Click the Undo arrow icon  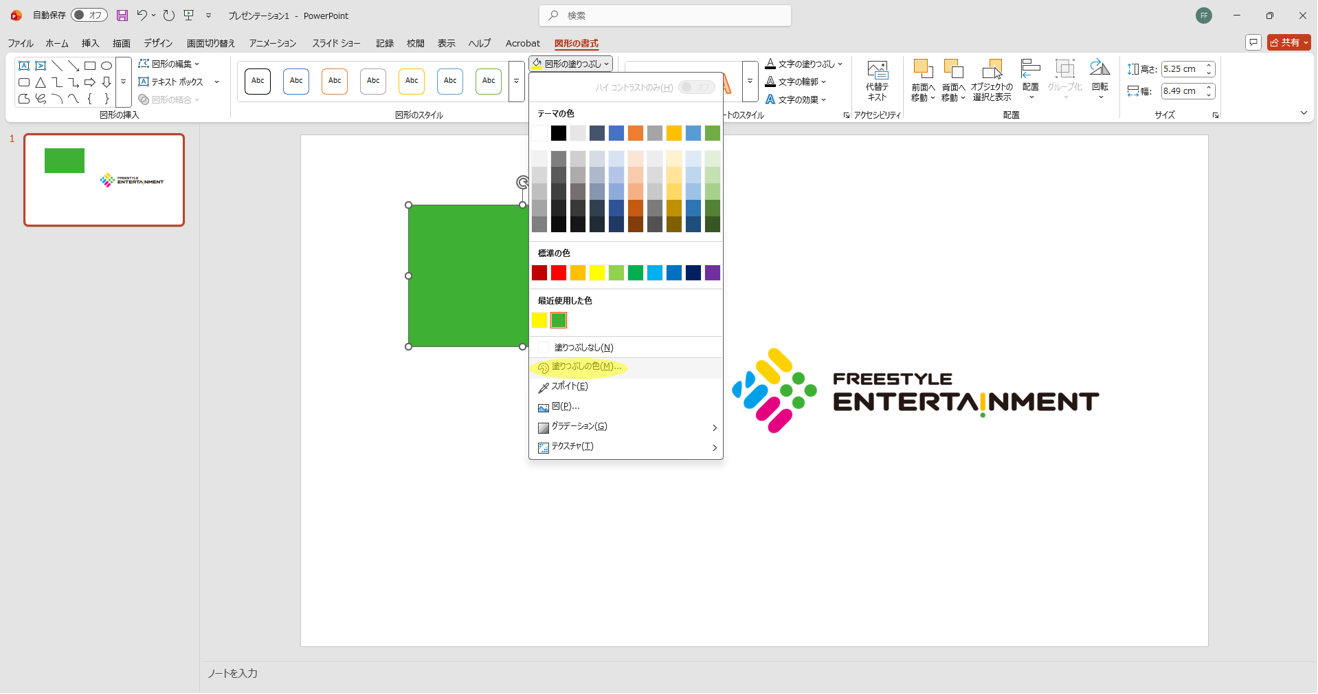click(142, 16)
